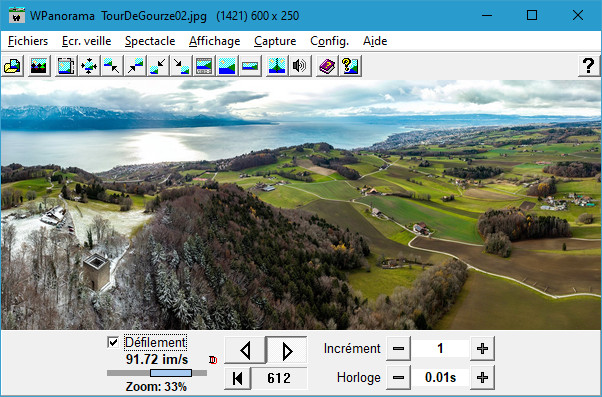Click the icon with arrow pointing from bottom-right to the picture

pos(112,66)
